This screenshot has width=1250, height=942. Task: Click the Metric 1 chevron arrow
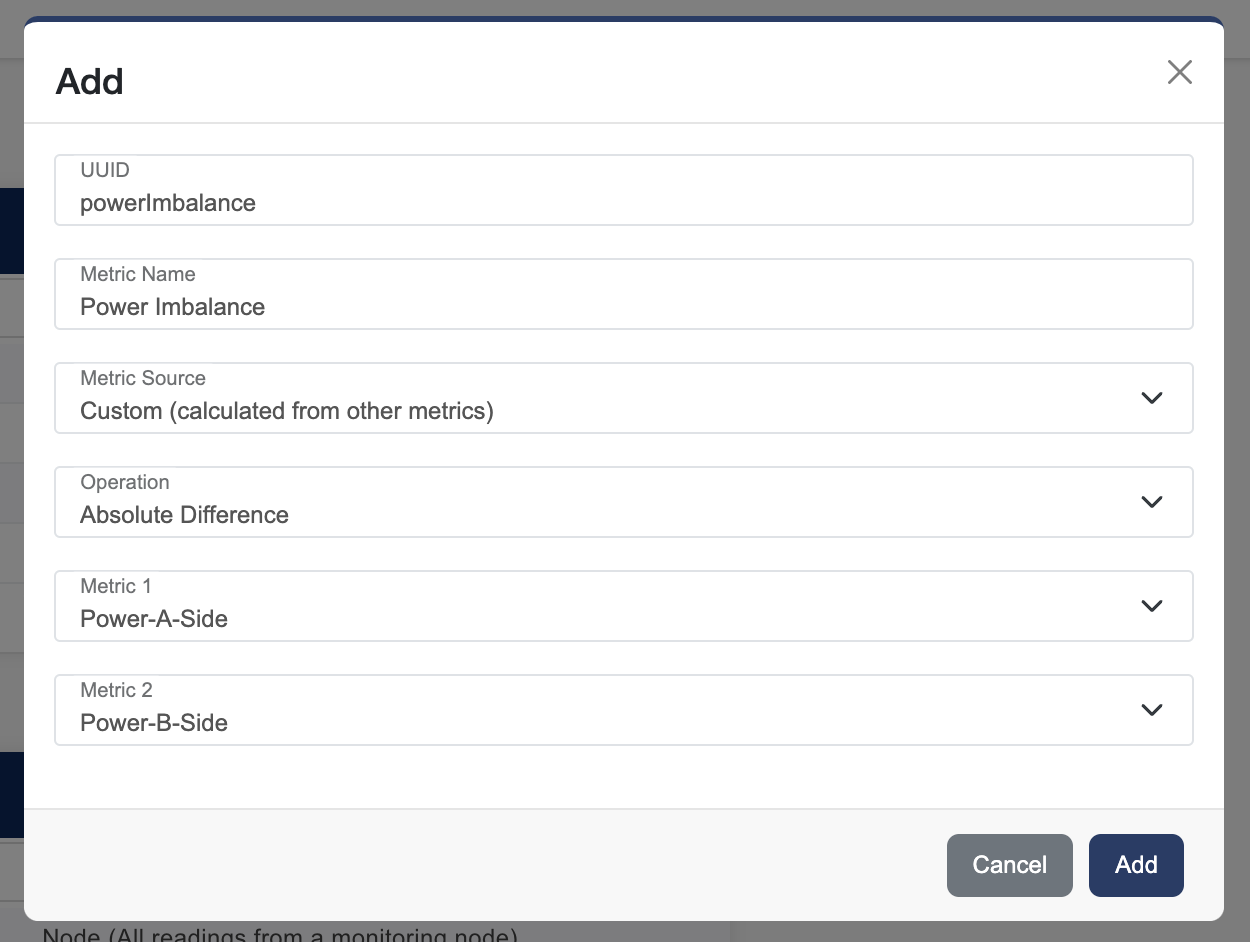tap(1151, 606)
